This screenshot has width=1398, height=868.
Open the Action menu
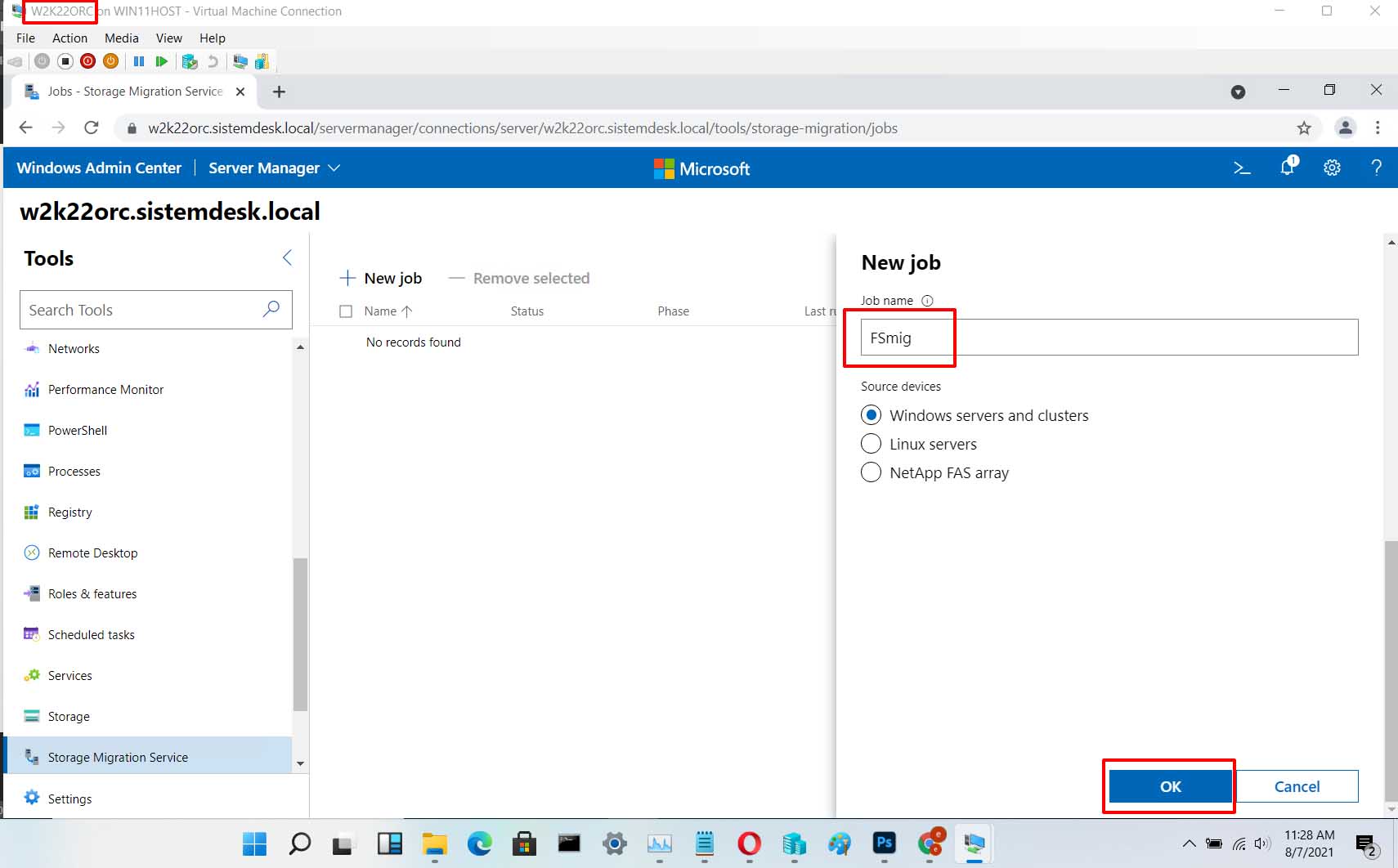point(69,38)
